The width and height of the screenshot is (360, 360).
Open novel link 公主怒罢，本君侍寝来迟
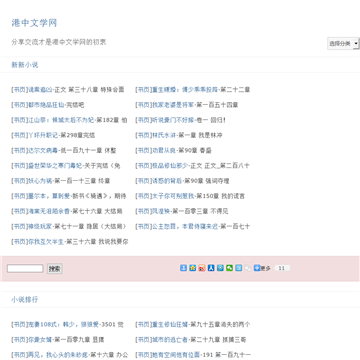(185, 226)
